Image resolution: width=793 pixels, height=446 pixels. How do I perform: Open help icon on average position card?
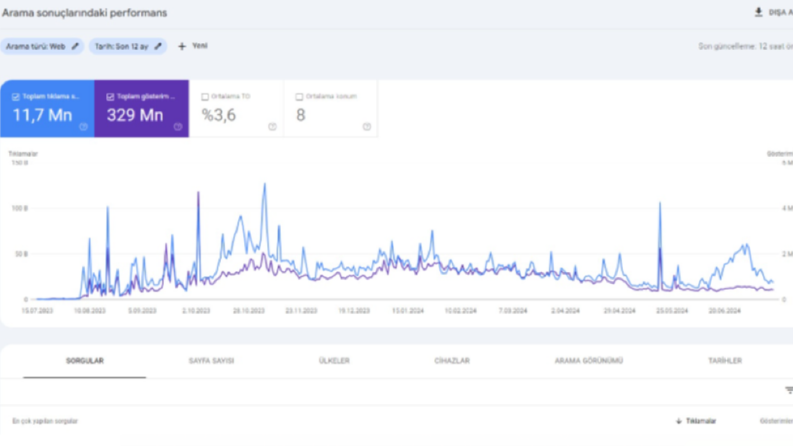pyautogui.click(x=367, y=127)
